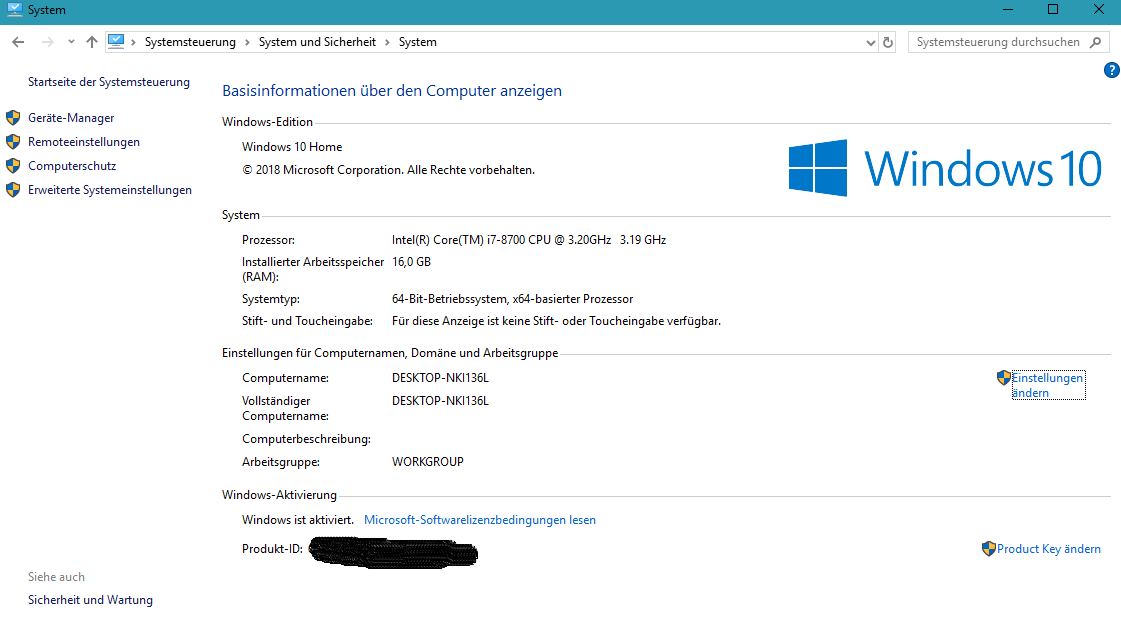Click shield icon beside Erweiterte Systemeinstellungen
Image resolution: width=1121 pixels, height=625 pixels.
point(13,190)
